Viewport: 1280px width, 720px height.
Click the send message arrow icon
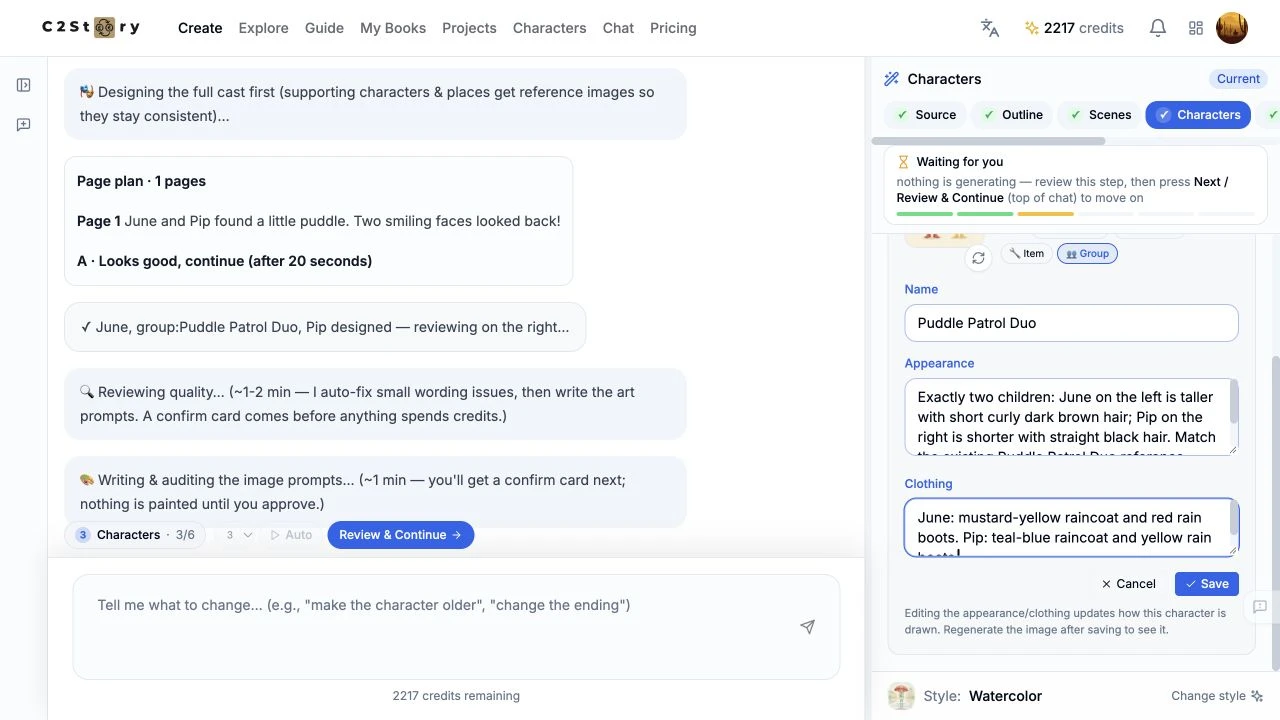807,627
